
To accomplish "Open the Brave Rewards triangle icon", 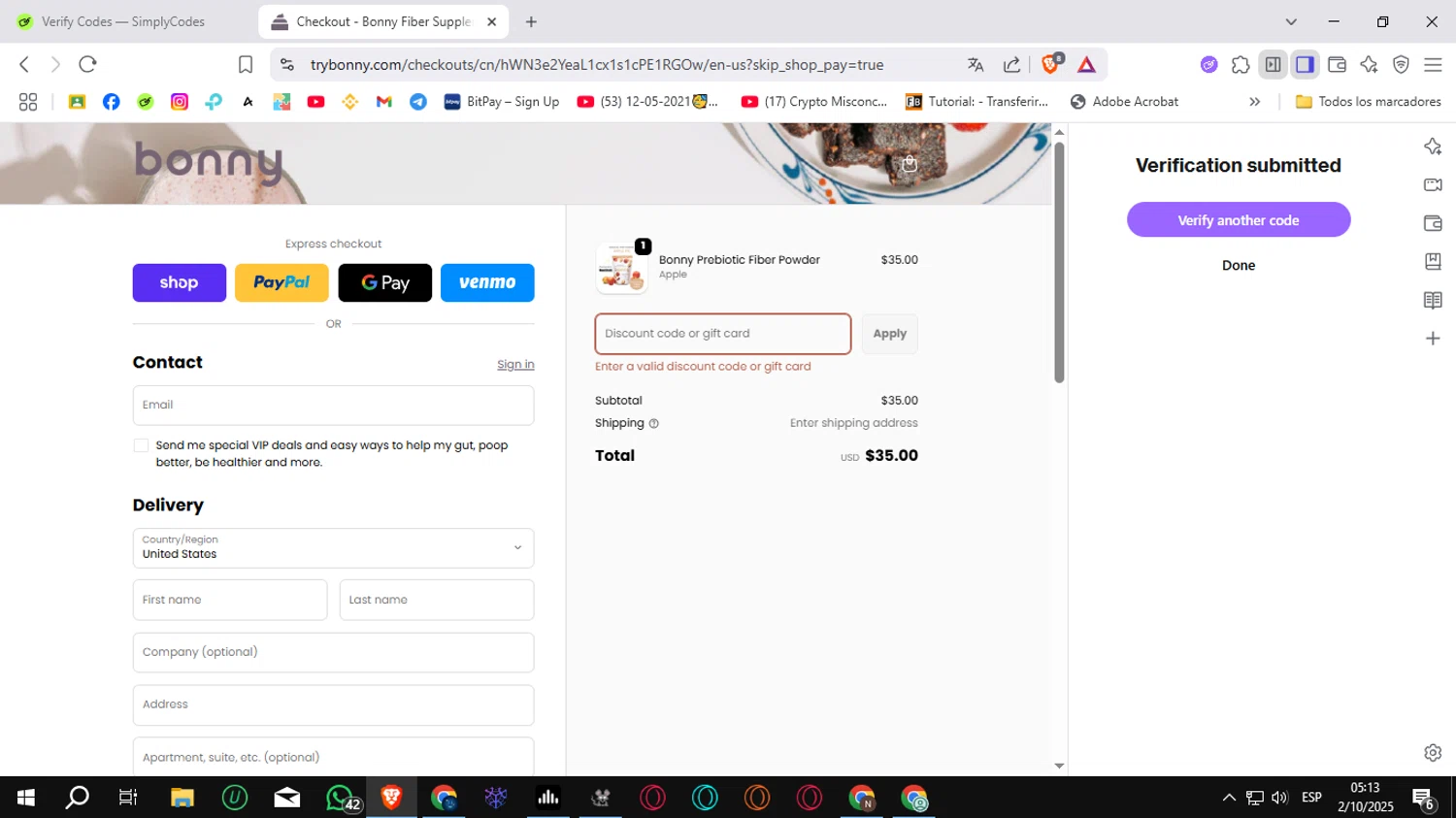I will tap(1086, 64).
